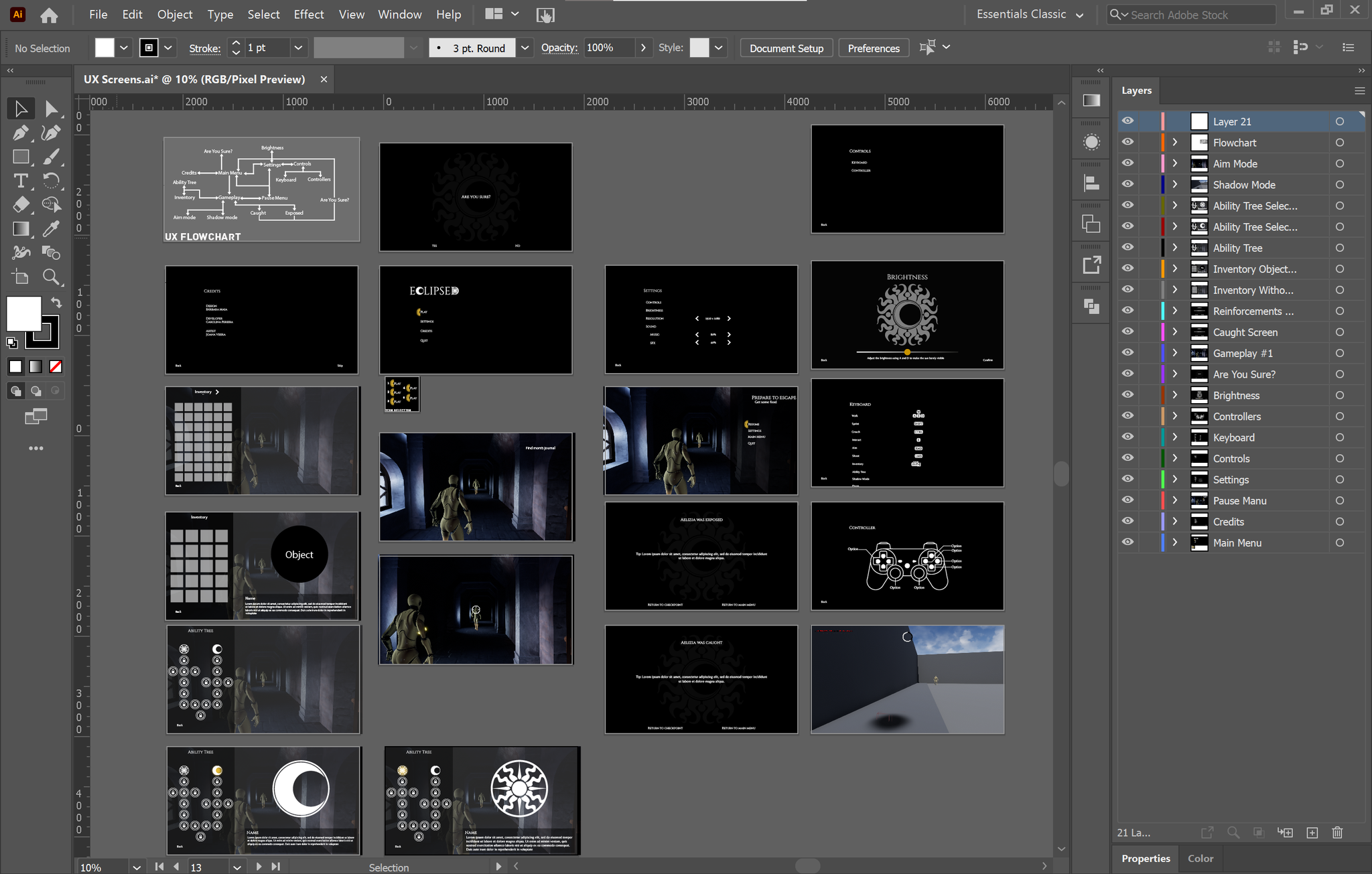This screenshot has height=874, width=1372.
Task: Select the Eyedropper tool
Action: 51,229
